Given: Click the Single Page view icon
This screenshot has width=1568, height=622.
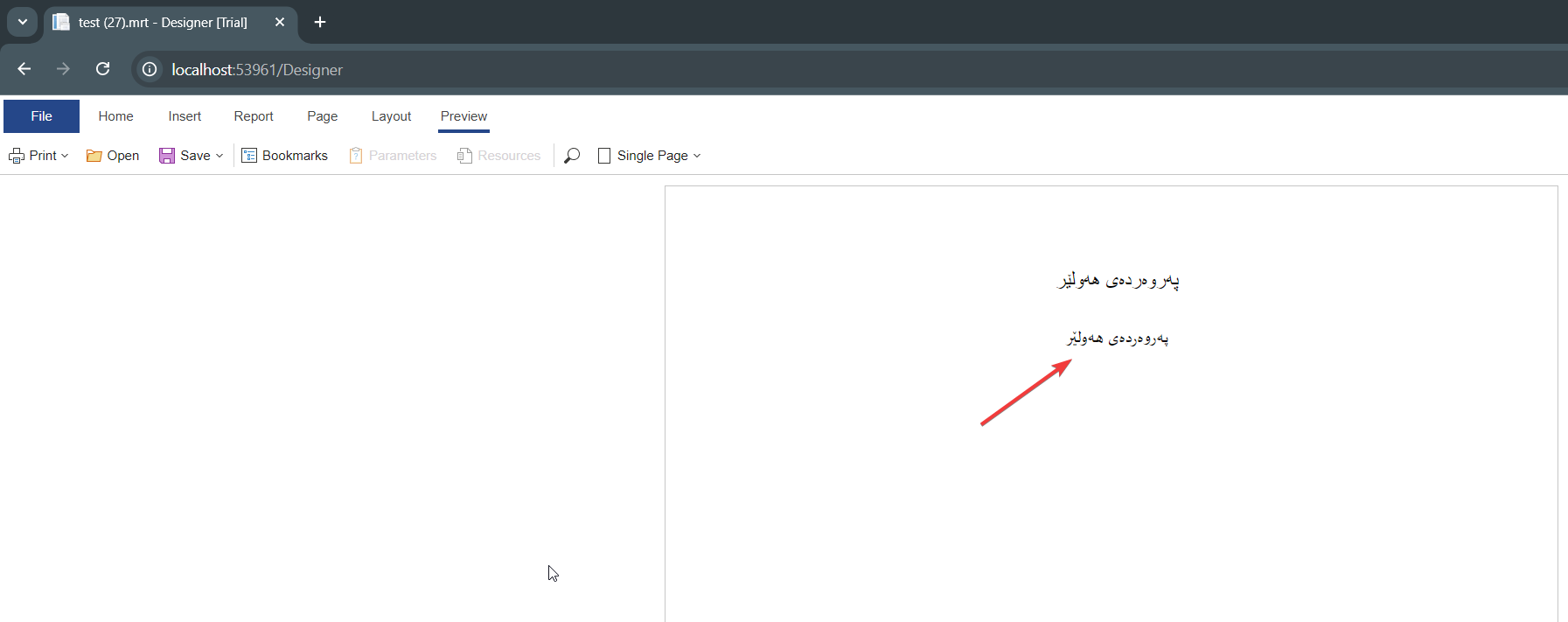Looking at the screenshot, I should [x=604, y=156].
